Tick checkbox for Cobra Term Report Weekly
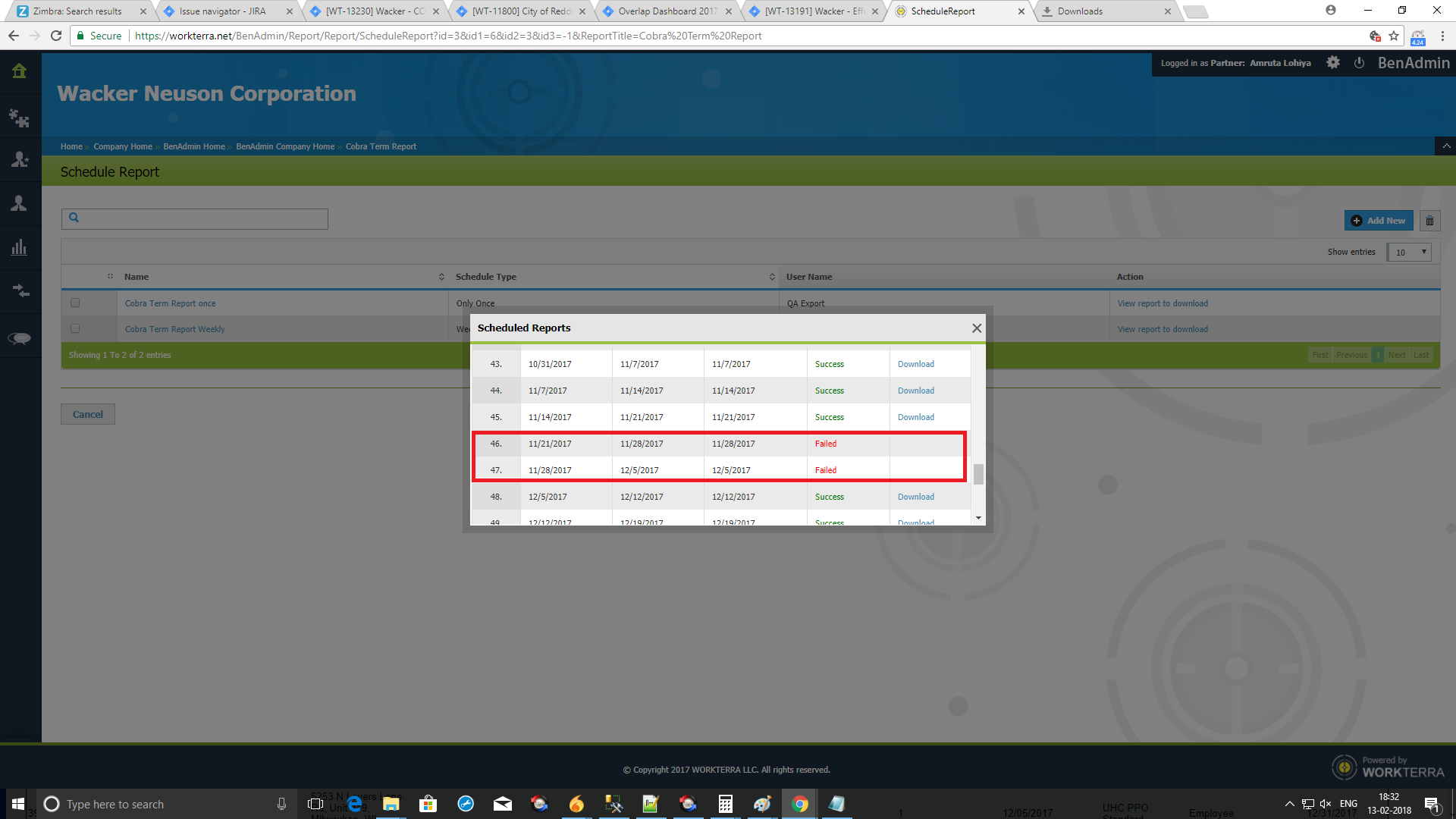This screenshot has width=1456, height=819. pos(75,329)
